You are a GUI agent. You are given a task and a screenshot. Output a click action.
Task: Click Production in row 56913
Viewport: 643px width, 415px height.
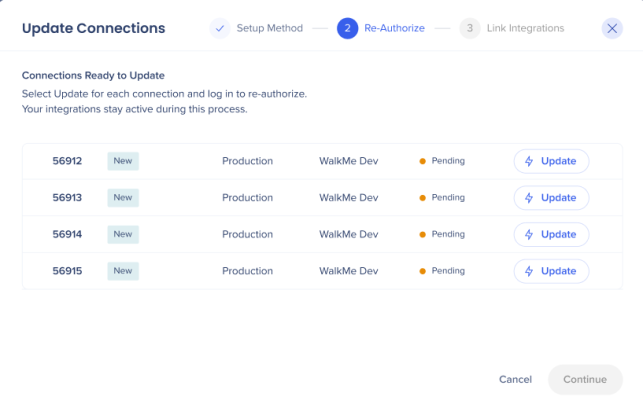[x=247, y=198]
